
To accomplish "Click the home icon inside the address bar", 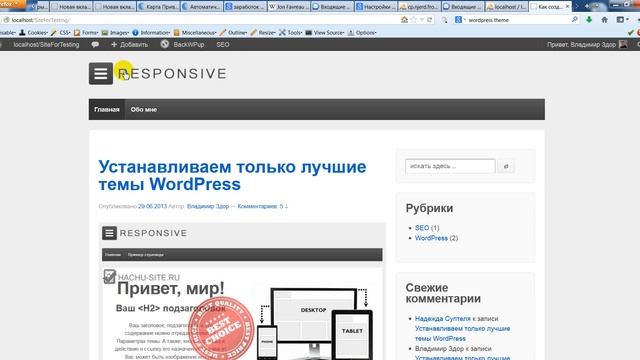I will pyautogui.click(x=404, y=20).
